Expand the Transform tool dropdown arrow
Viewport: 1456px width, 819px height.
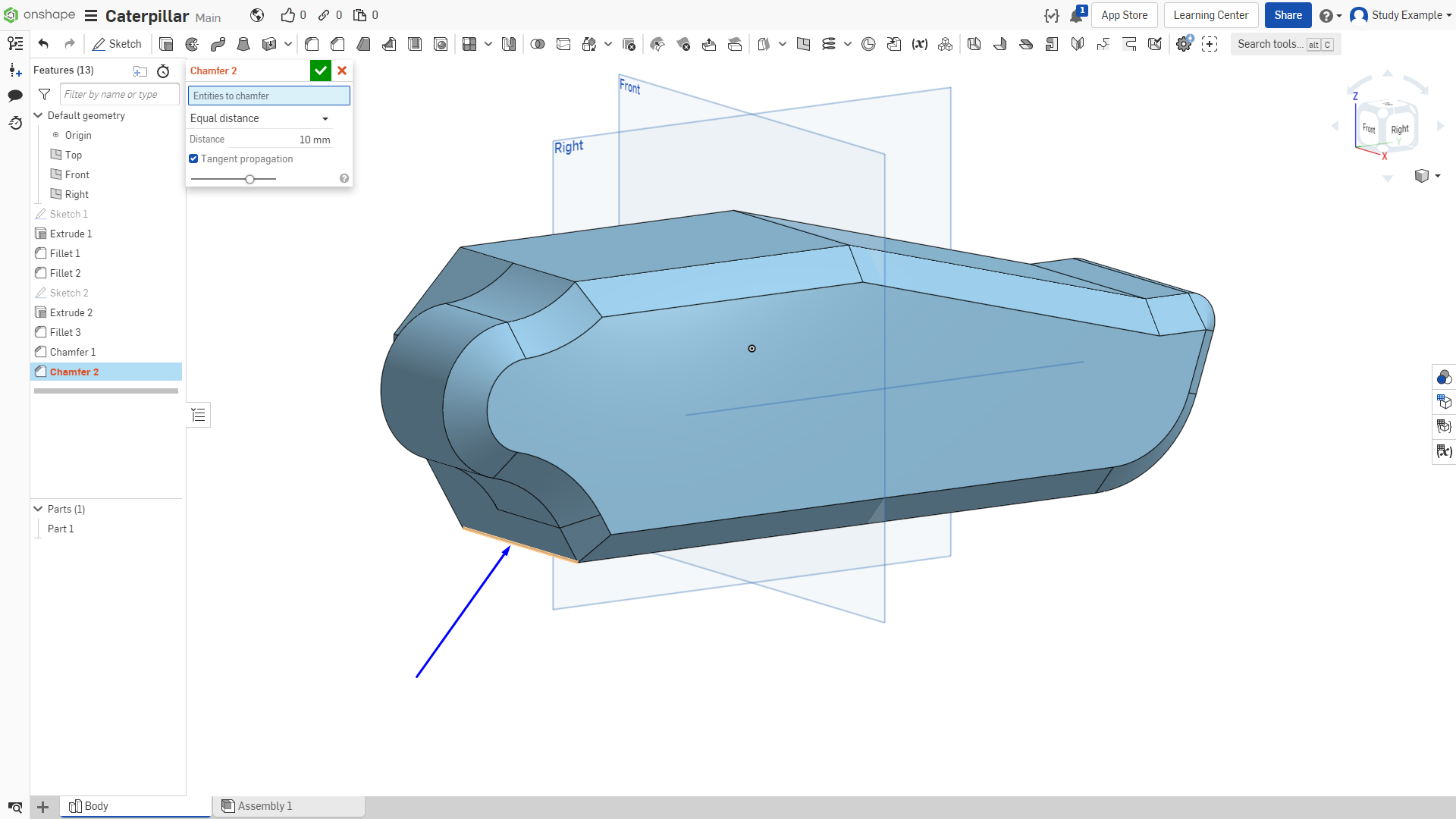pos(608,44)
